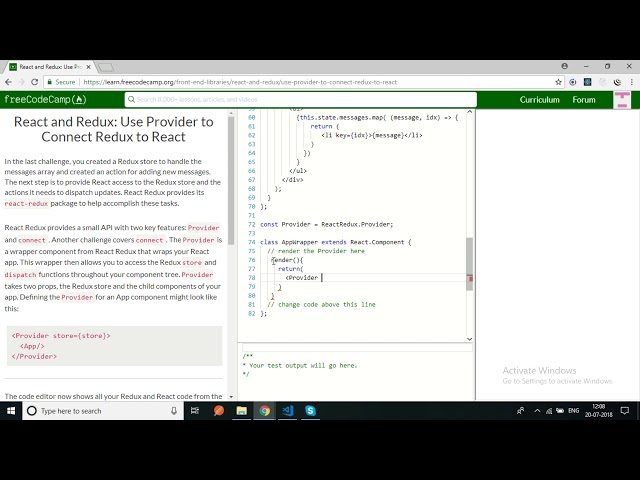Open the user profile avatar in the header

pos(622,100)
